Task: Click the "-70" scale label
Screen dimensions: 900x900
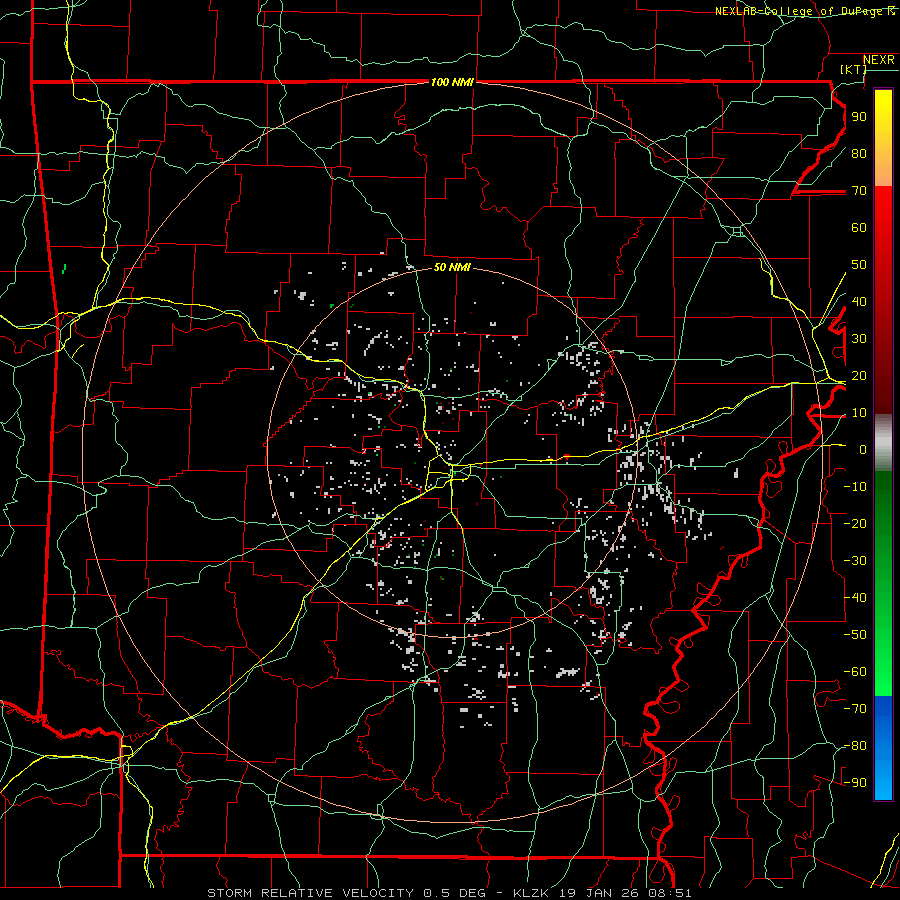Action: (x=855, y=708)
